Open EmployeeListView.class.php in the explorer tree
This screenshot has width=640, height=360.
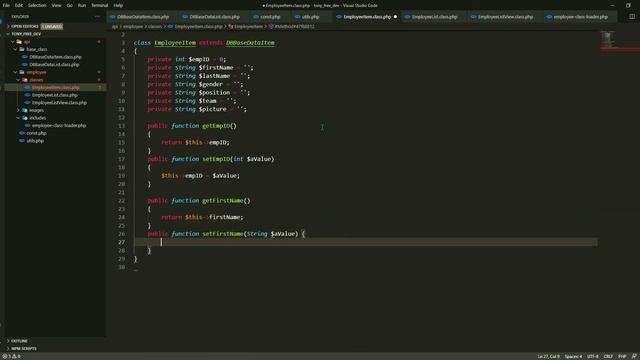click(x=59, y=103)
